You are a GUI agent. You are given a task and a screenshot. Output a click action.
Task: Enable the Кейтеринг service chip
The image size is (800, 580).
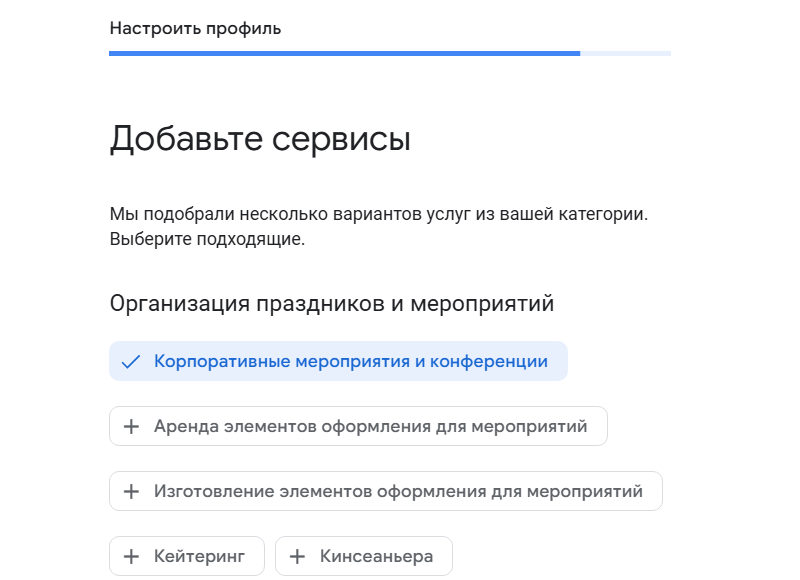[x=187, y=556]
